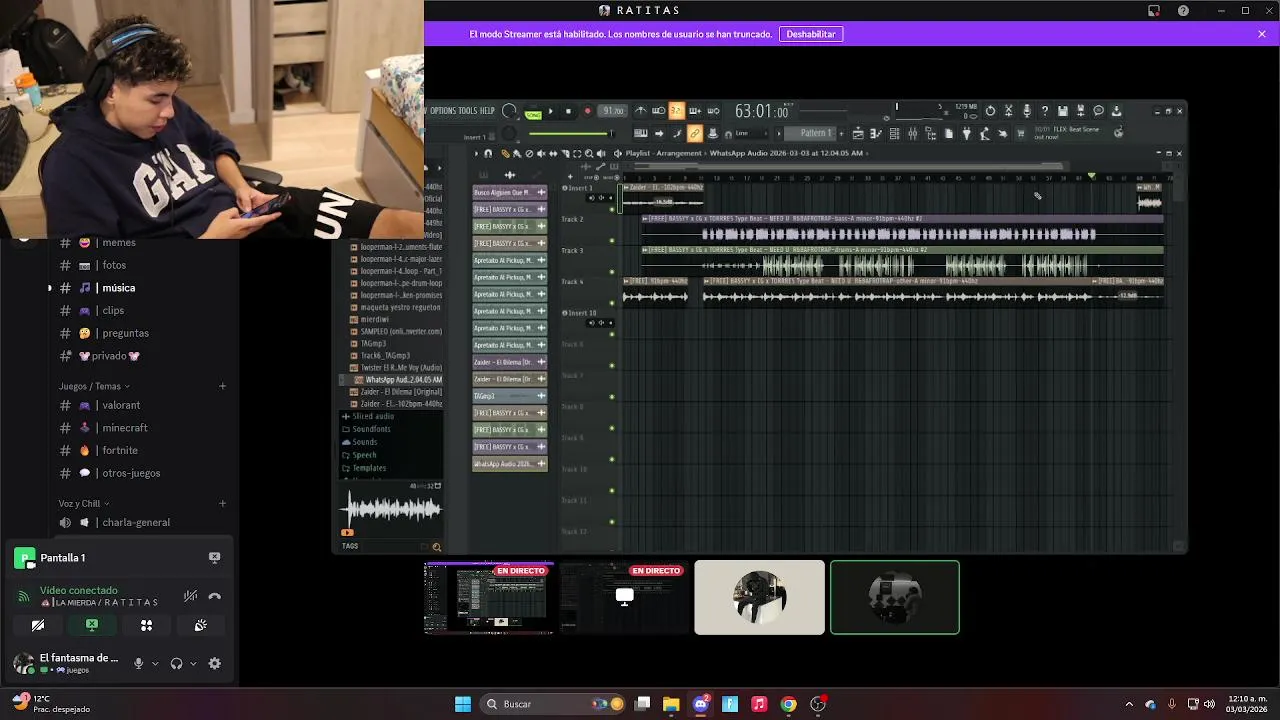Toggle the Track 11 green mute light

point(612,521)
